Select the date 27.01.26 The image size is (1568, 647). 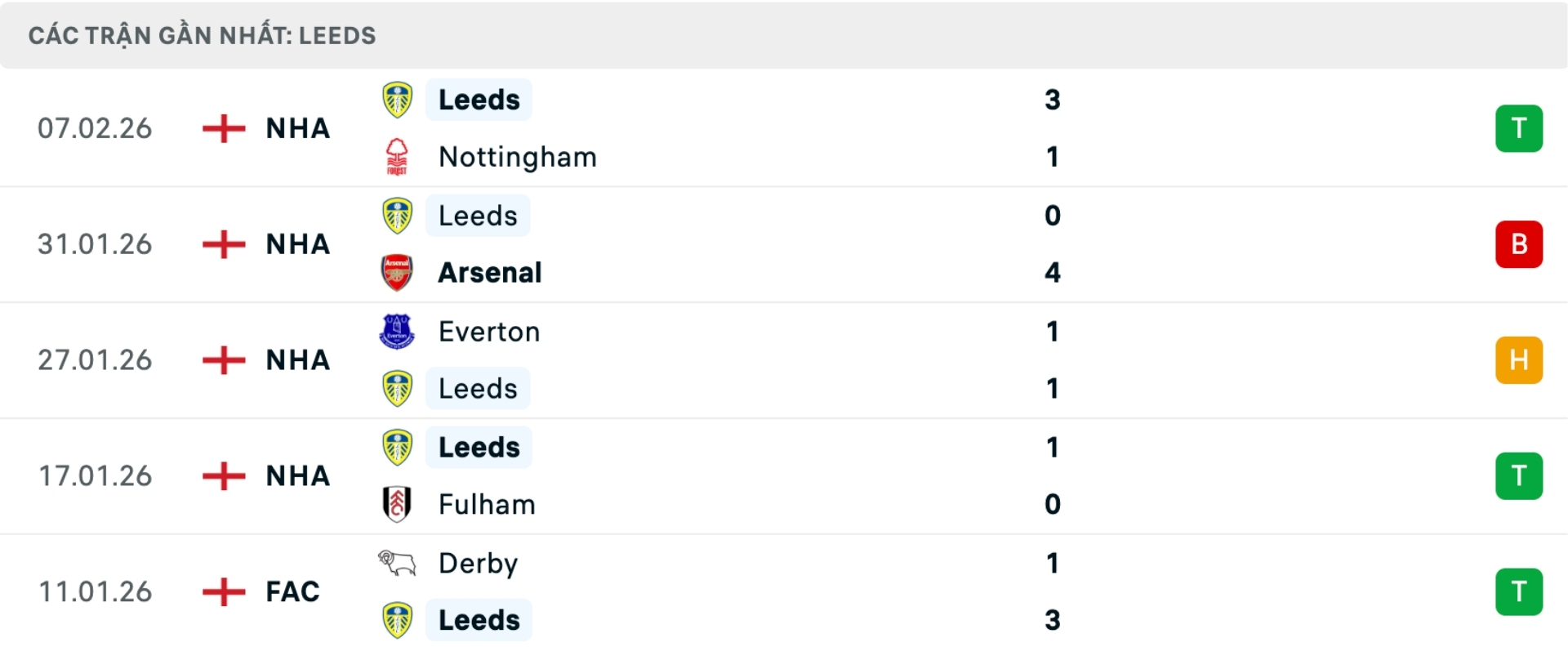tap(95, 359)
